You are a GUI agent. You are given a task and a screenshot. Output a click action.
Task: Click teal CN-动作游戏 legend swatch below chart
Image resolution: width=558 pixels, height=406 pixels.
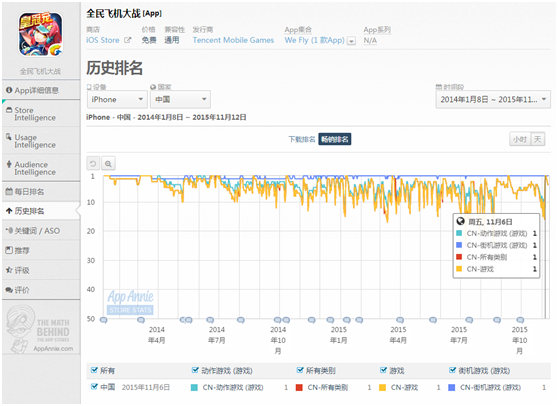point(194,387)
